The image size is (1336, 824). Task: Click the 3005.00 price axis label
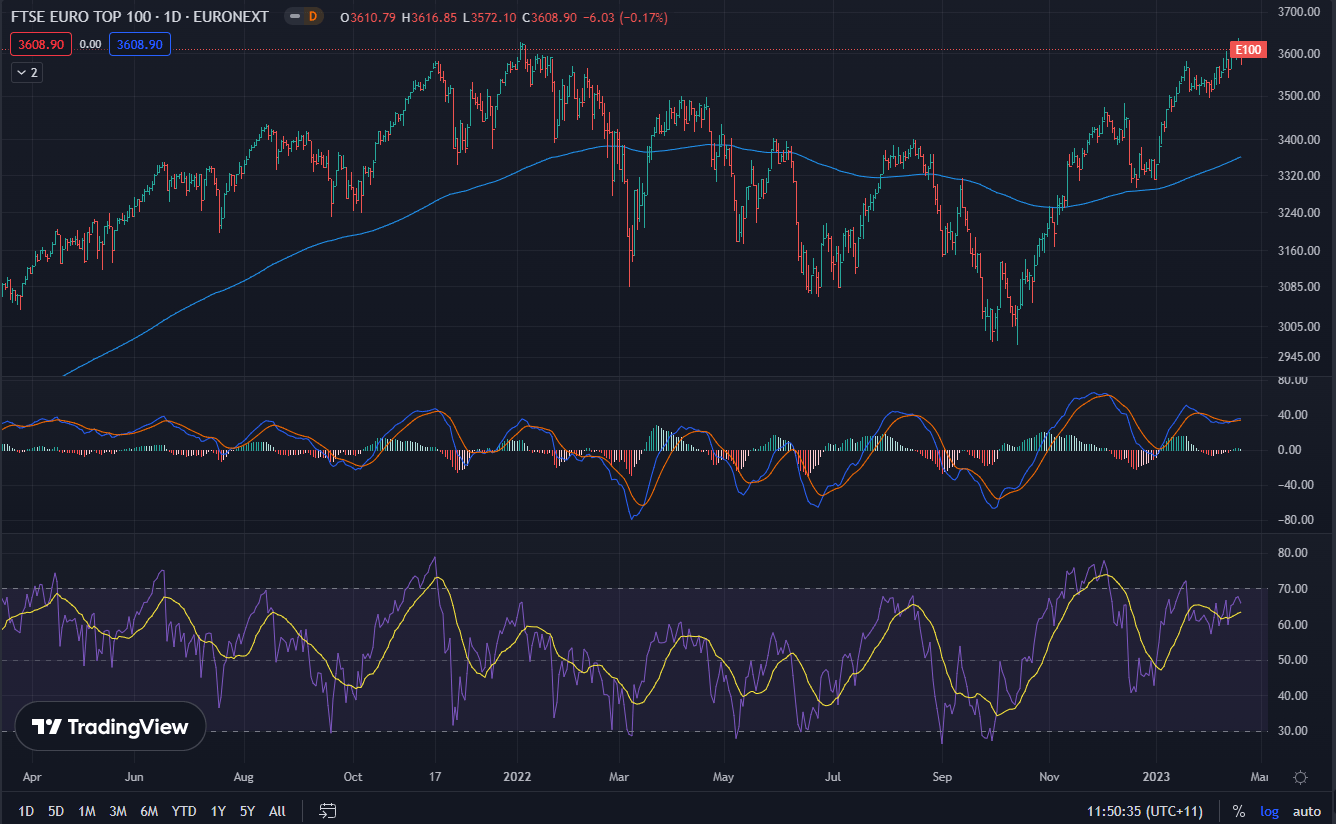coord(1299,326)
